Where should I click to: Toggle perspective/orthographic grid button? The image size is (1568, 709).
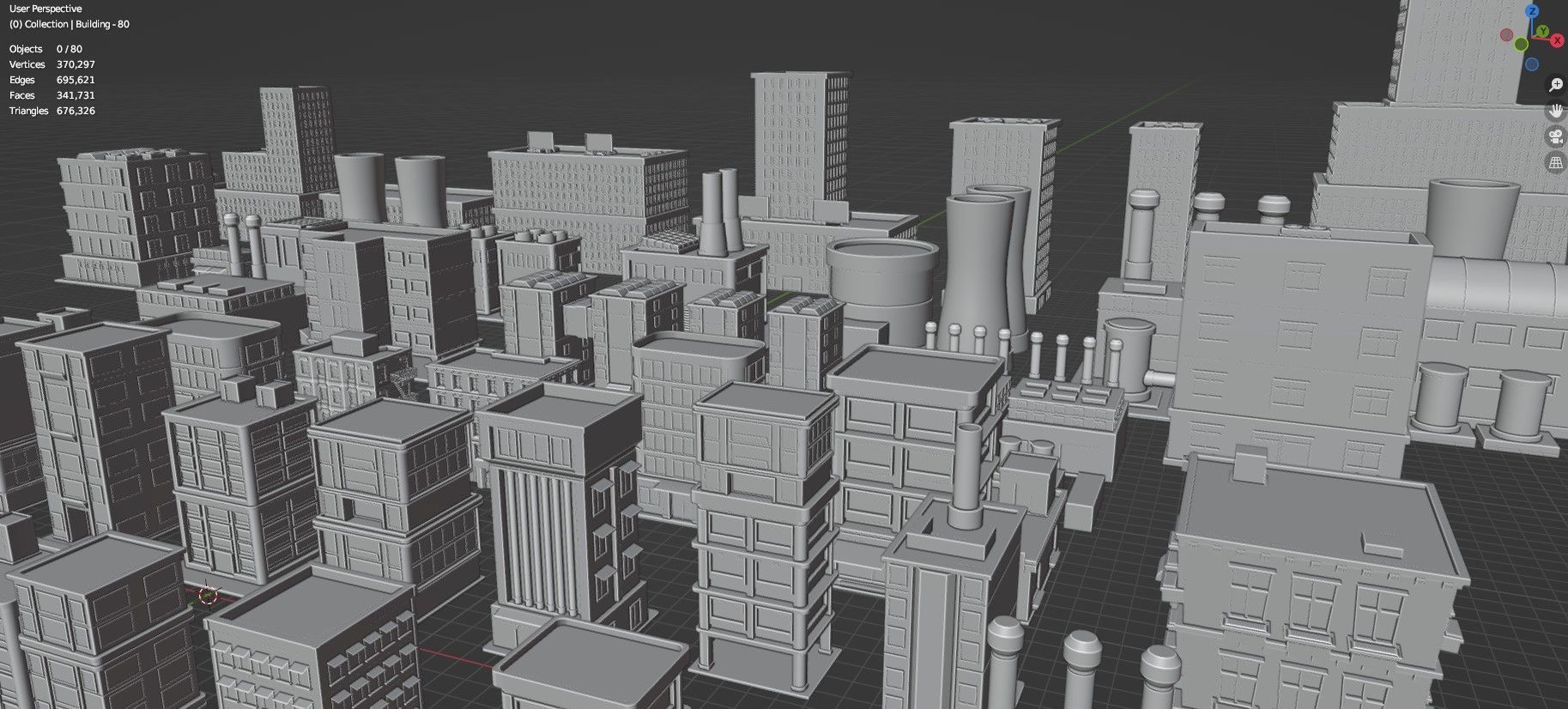(x=1556, y=162)
